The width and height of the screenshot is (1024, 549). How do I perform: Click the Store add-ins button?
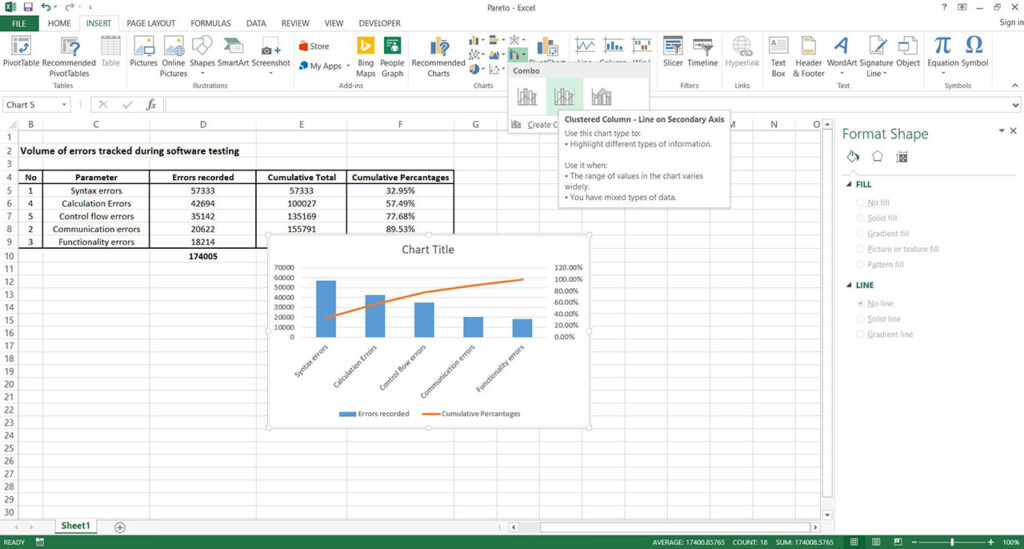click(314, 46)
